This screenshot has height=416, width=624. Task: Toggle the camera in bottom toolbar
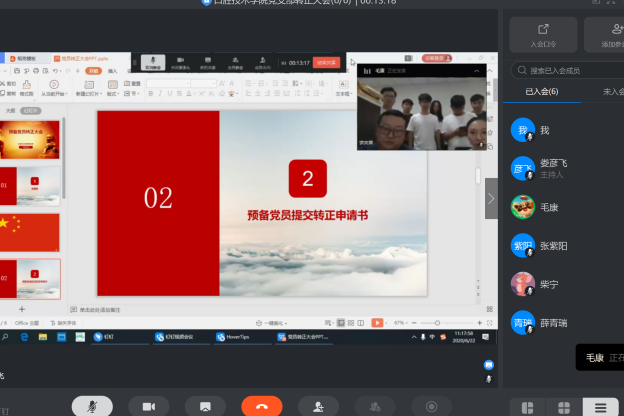pos(149,406)
